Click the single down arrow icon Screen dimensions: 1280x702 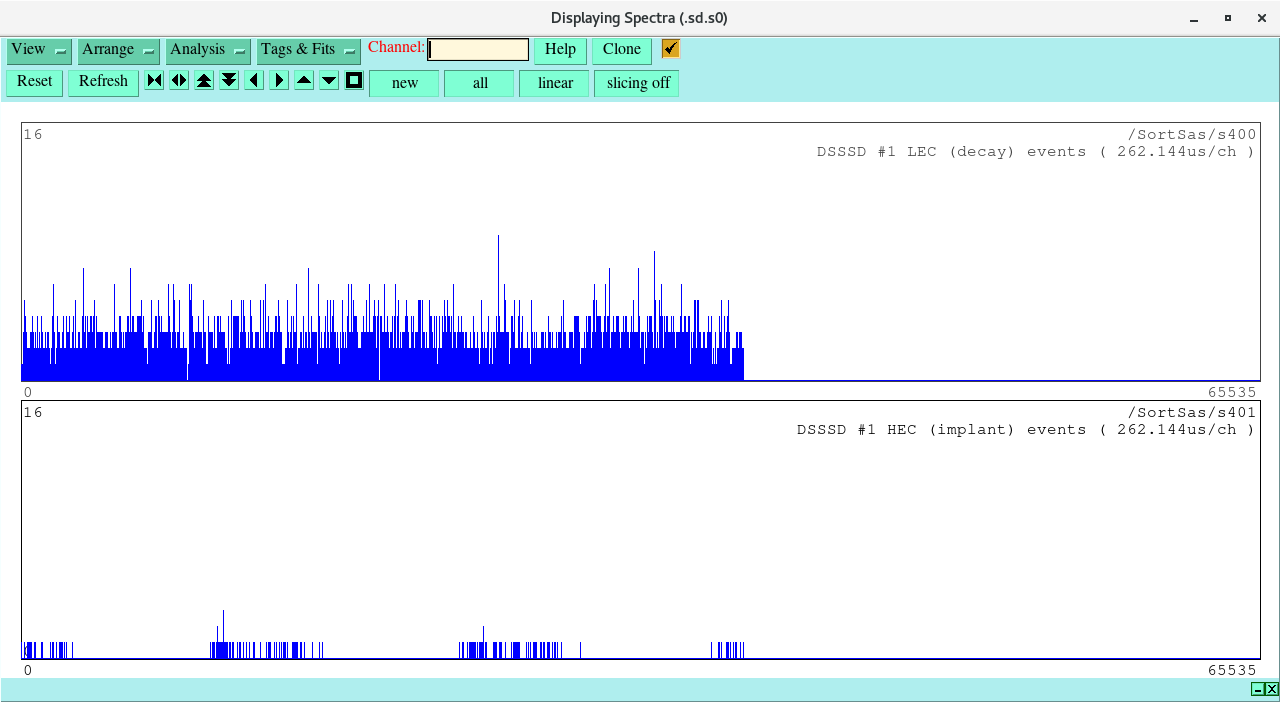tap(329, 81)
